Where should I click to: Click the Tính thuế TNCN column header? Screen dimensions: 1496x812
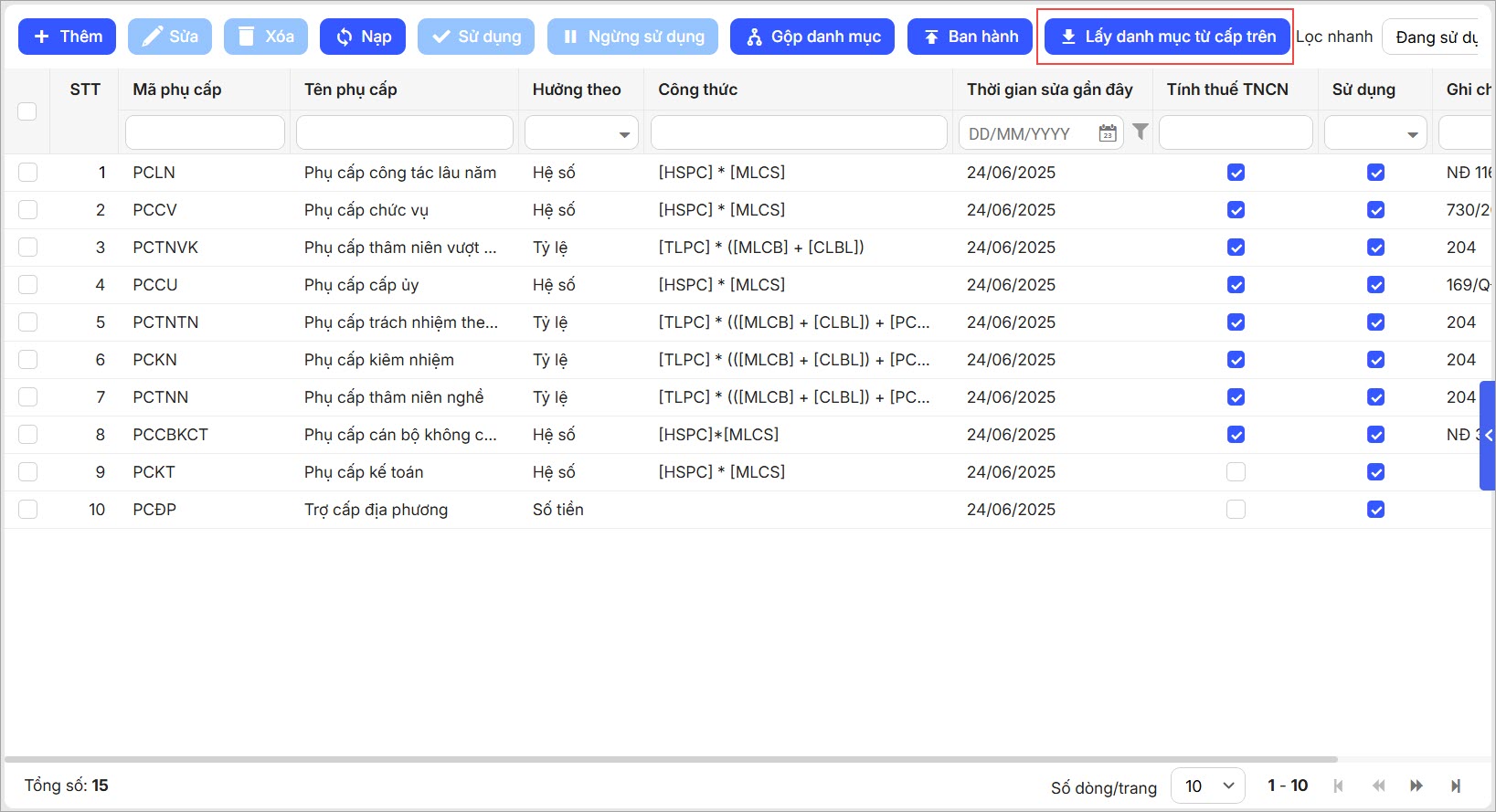tap(1227, 90)
